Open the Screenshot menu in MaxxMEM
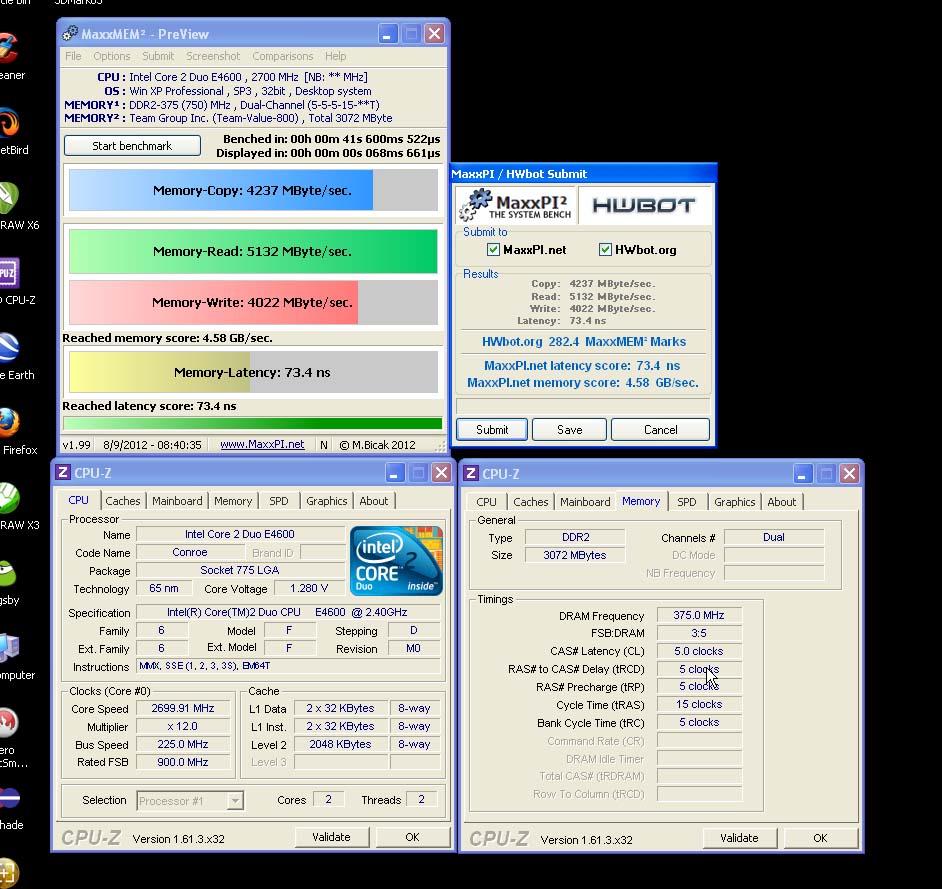The image size is (942, 889). 213,56
